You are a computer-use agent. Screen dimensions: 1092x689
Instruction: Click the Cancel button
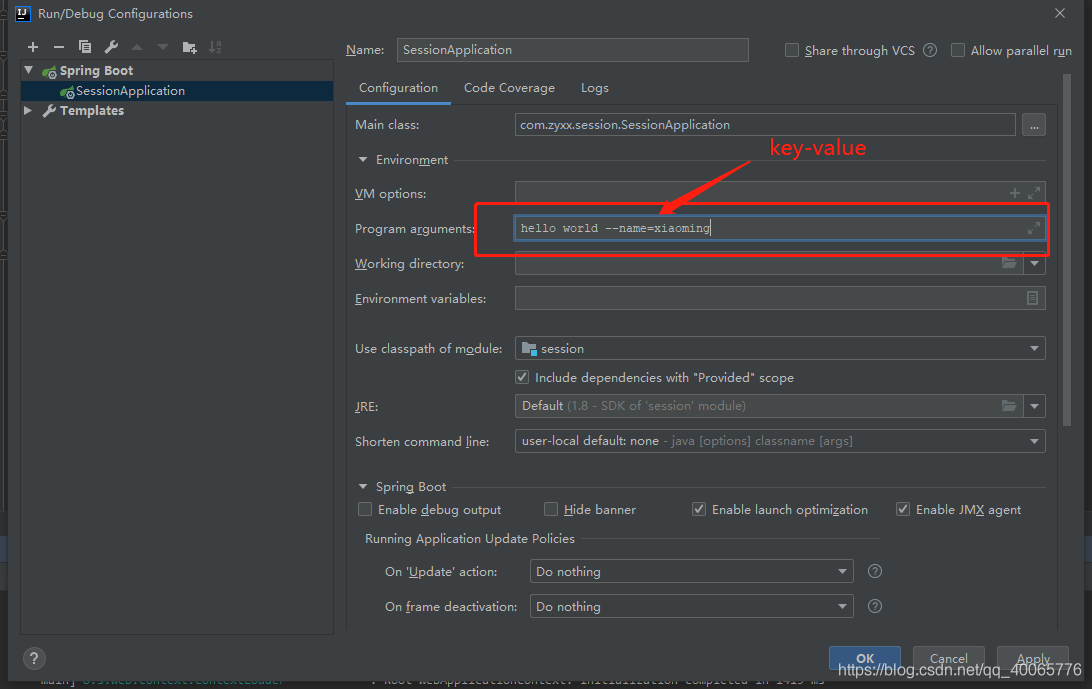tap(948, 658)
